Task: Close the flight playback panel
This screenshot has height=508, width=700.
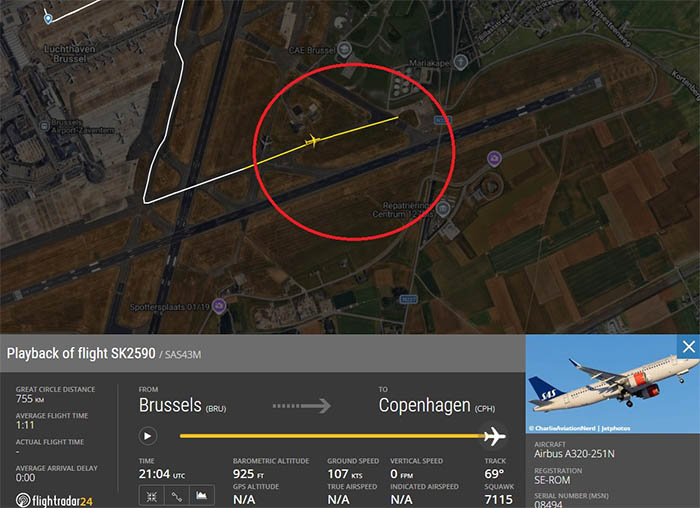Action: pyautogui.click(x=688, y=346)
